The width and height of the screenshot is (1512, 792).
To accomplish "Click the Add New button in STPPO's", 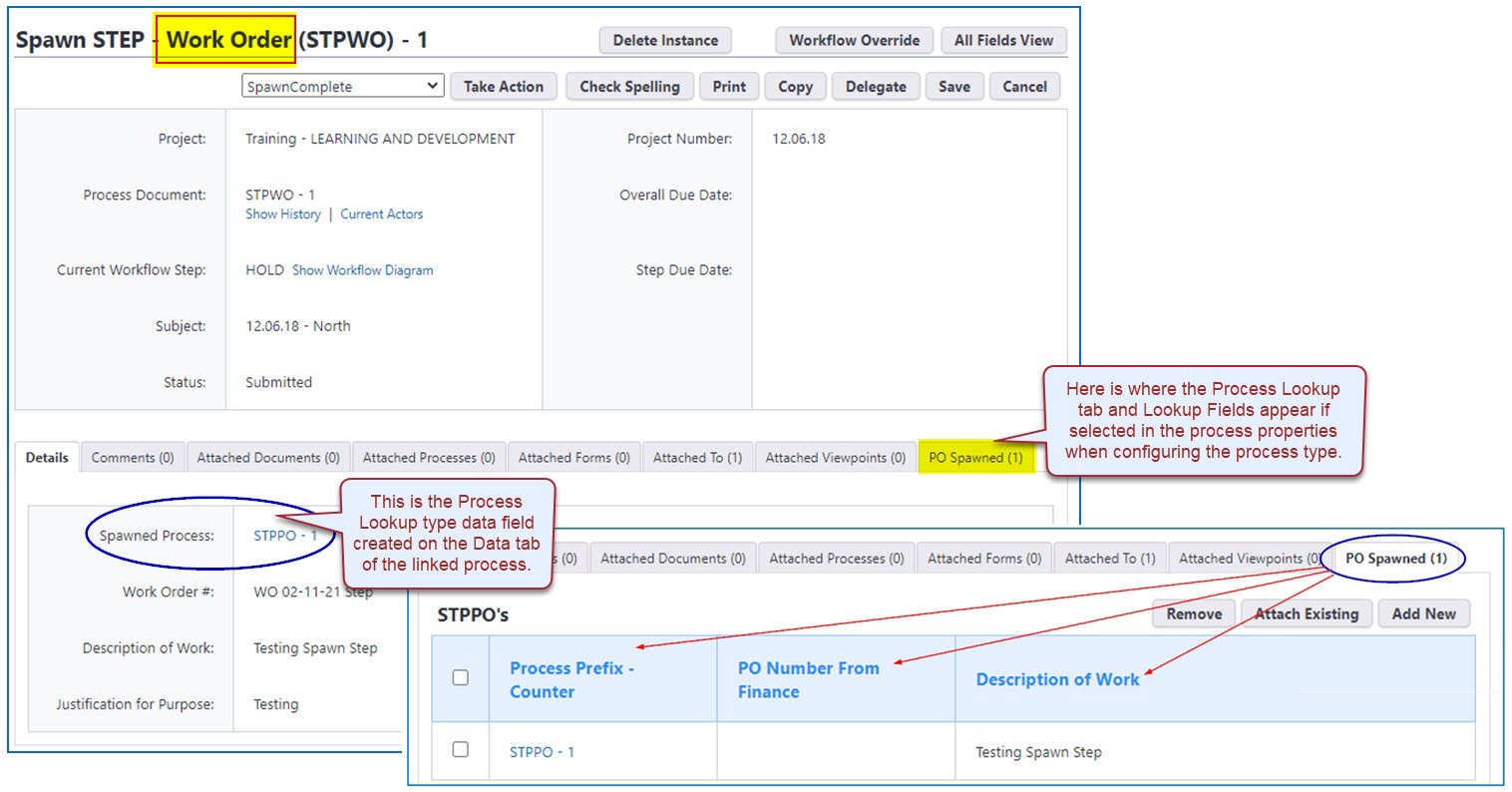I will (x=1423, y=614).
